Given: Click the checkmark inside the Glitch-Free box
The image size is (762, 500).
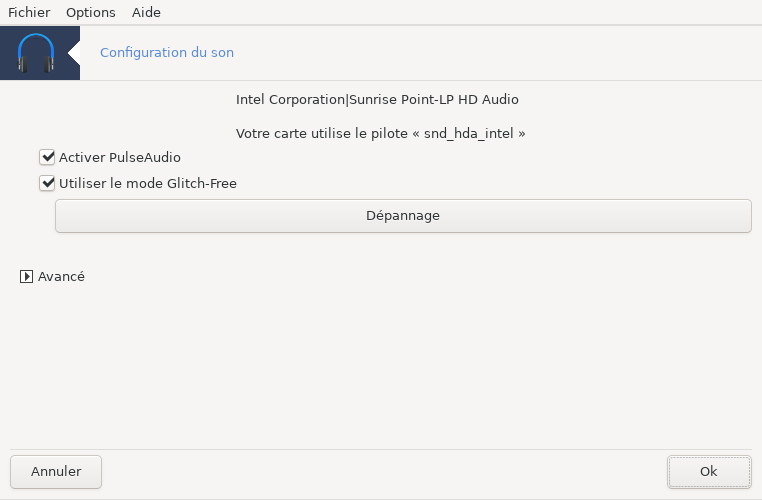Looking at the screenshot, I should pos(46,183).
